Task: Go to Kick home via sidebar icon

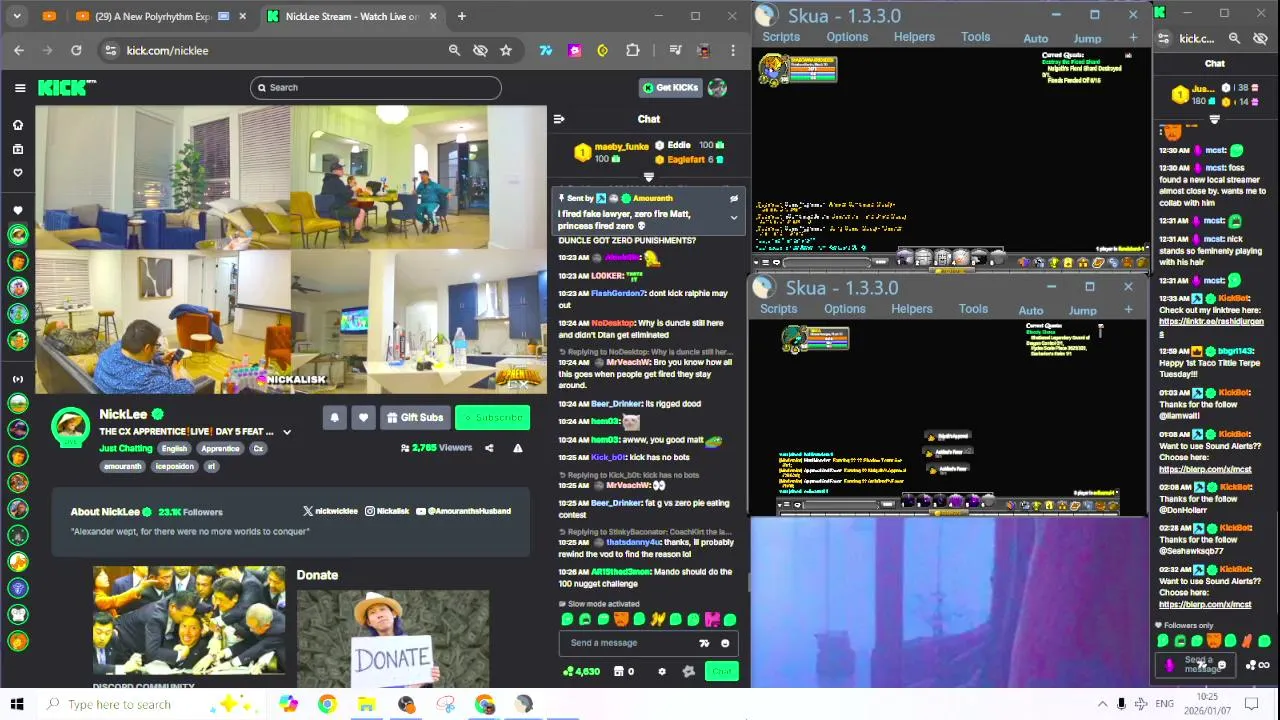Action: click(x=17, y=125)
